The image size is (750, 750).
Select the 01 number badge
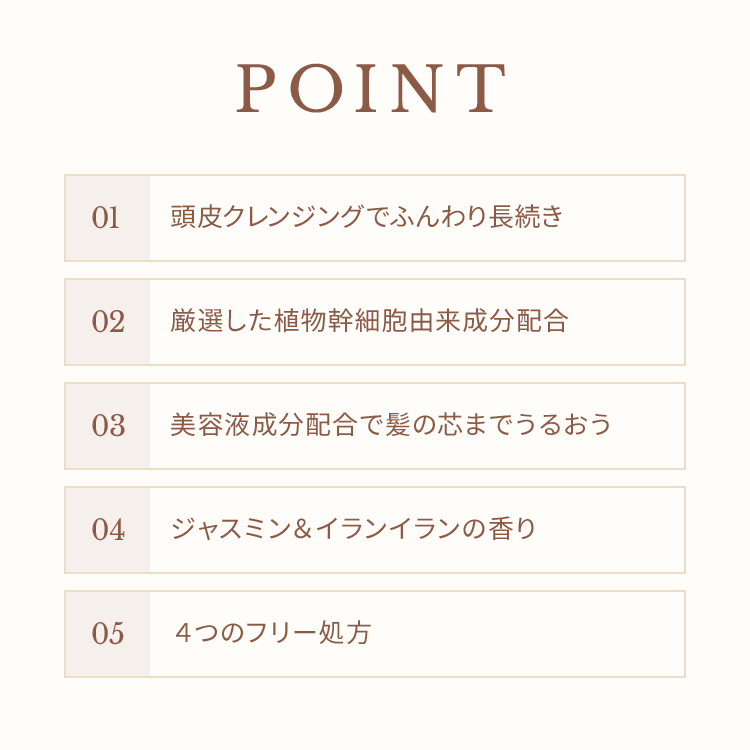click(x=108, y=218)
